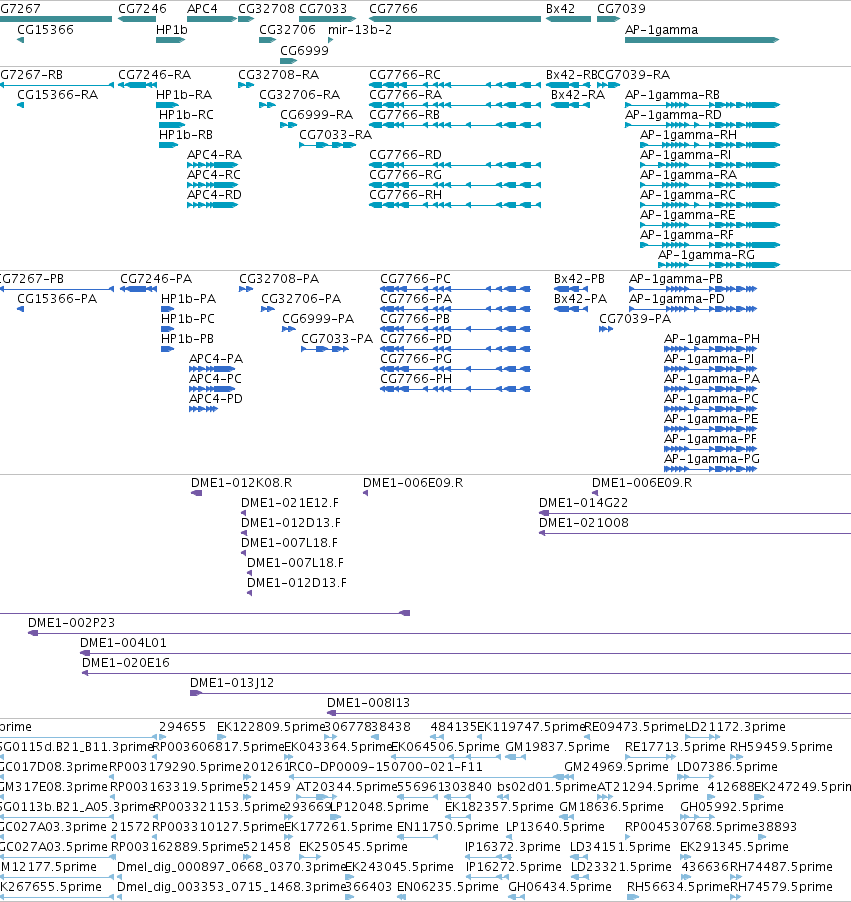Select protein label AP-1gamma-PG
Screen dimensions: 851x902
712,458
